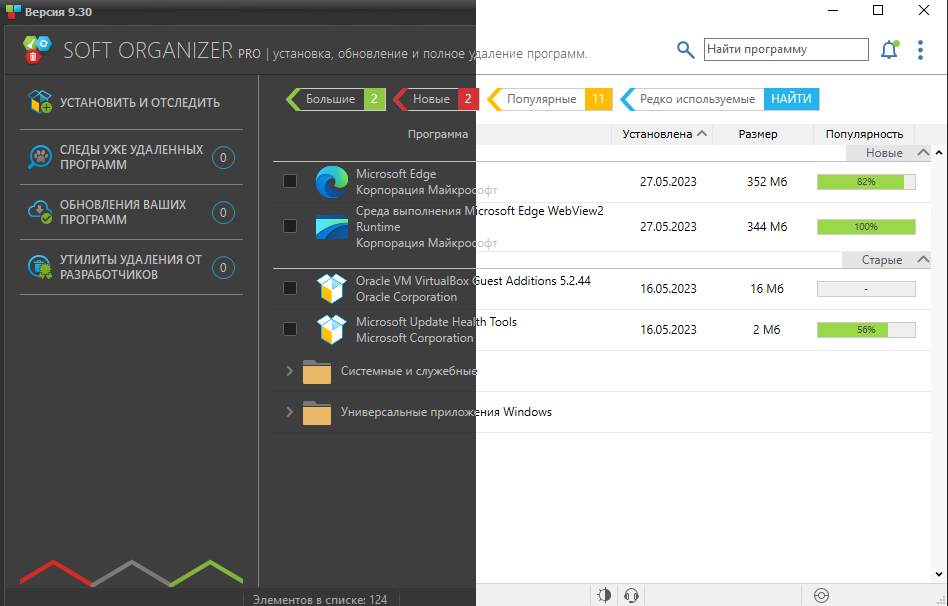Expand Универсальные приложения Windows group

(x=290, y=412)
